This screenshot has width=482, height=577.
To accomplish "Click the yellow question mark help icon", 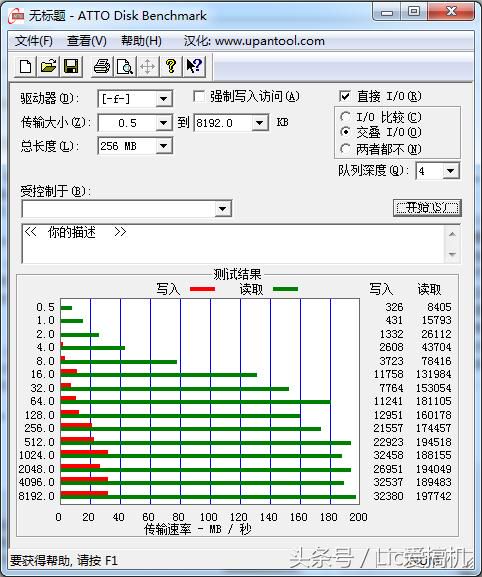I will [171, 67].
